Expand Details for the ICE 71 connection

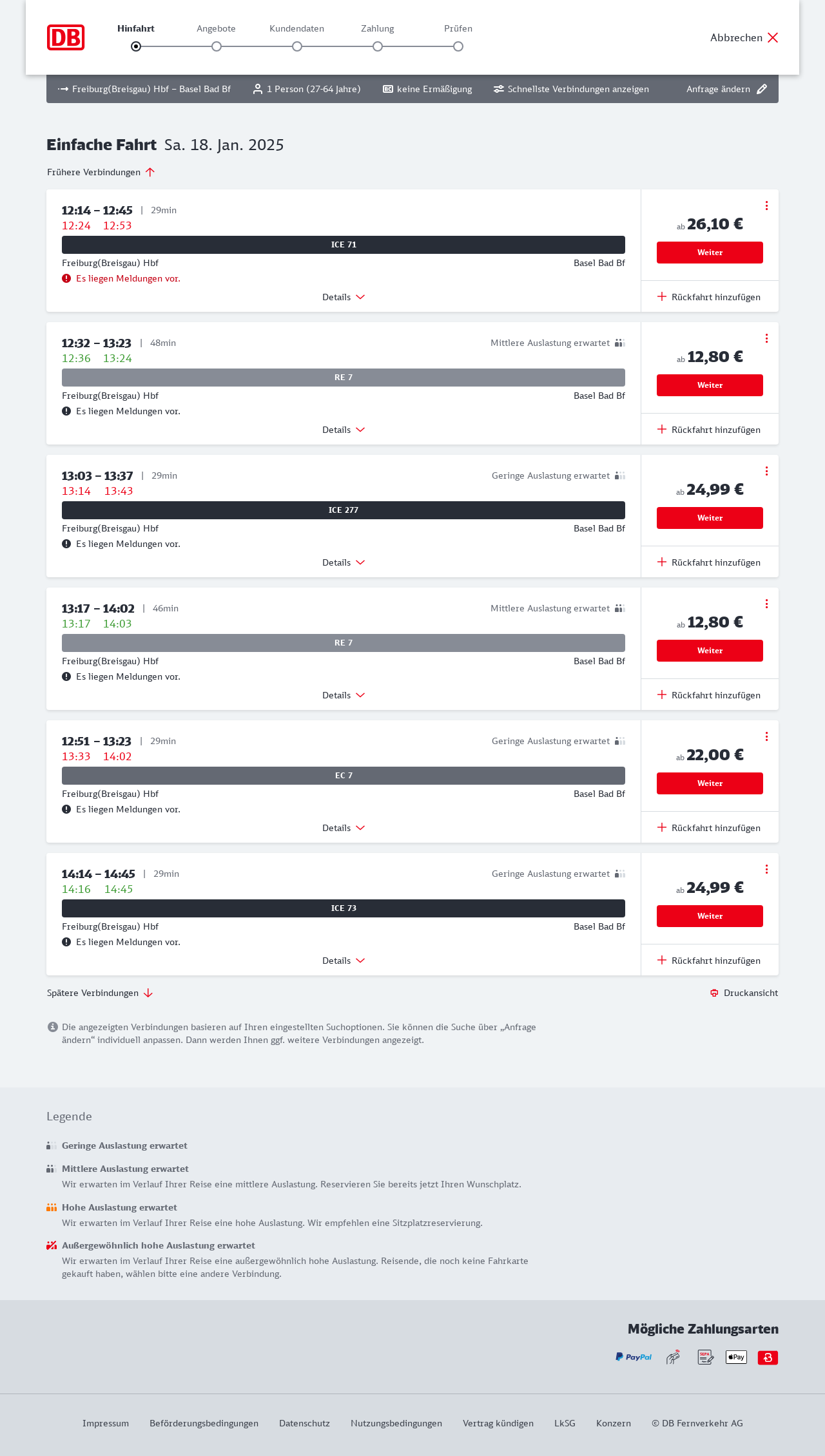click(x=344, y=297)
